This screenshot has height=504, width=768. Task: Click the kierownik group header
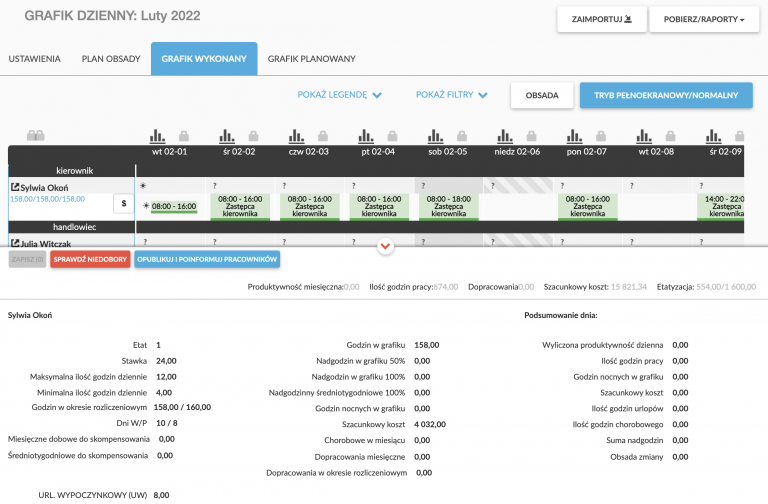74,171
